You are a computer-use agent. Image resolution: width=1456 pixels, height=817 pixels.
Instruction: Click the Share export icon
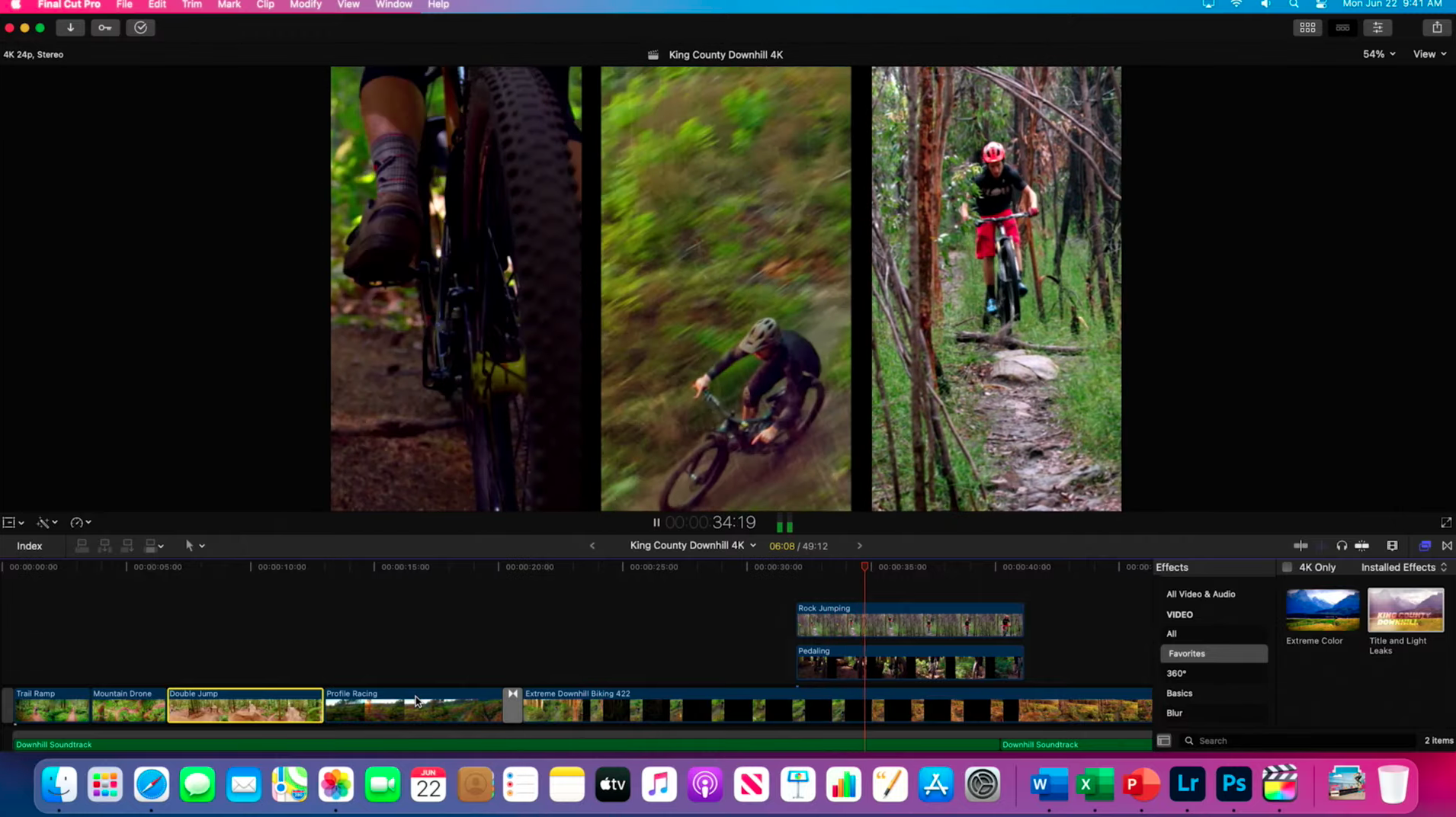pyautogui.click(x=1437, y=27)
